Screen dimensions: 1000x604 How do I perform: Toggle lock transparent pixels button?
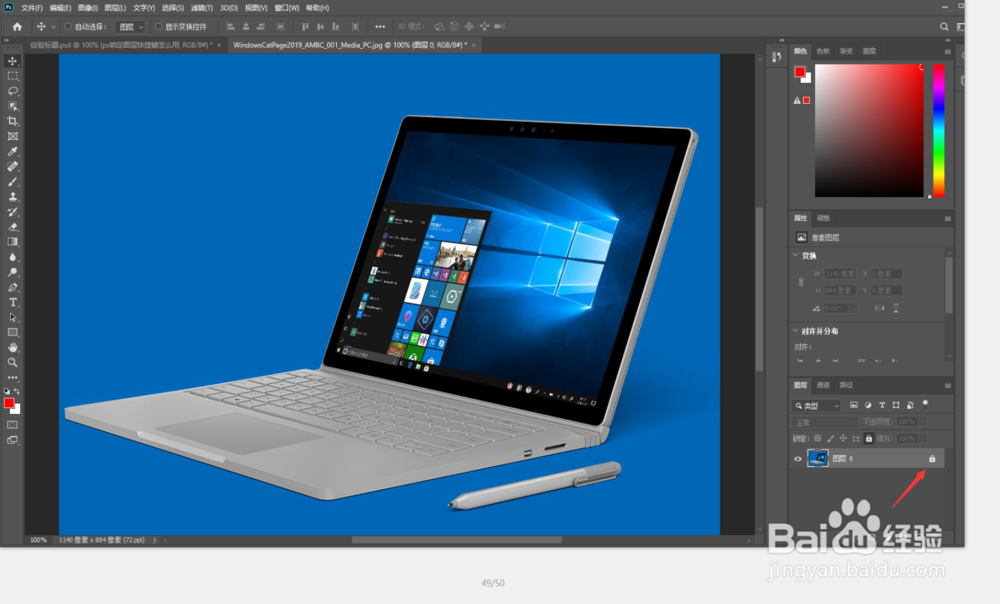coord(818,438)
